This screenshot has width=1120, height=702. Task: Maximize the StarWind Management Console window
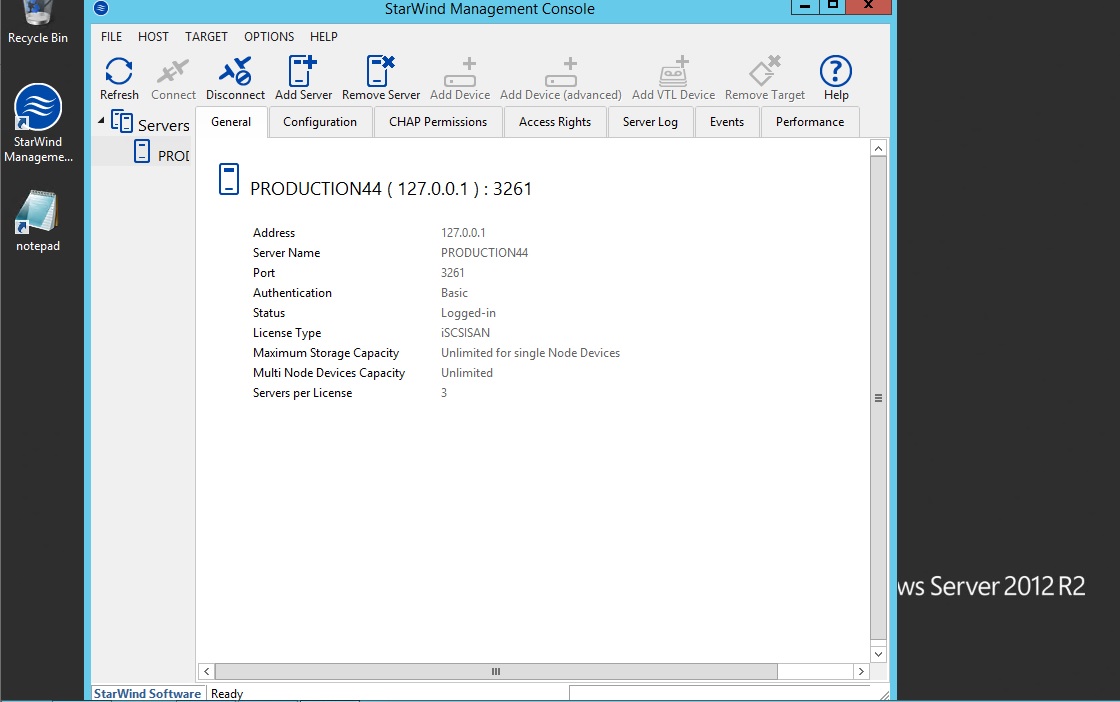coord(832,6)
